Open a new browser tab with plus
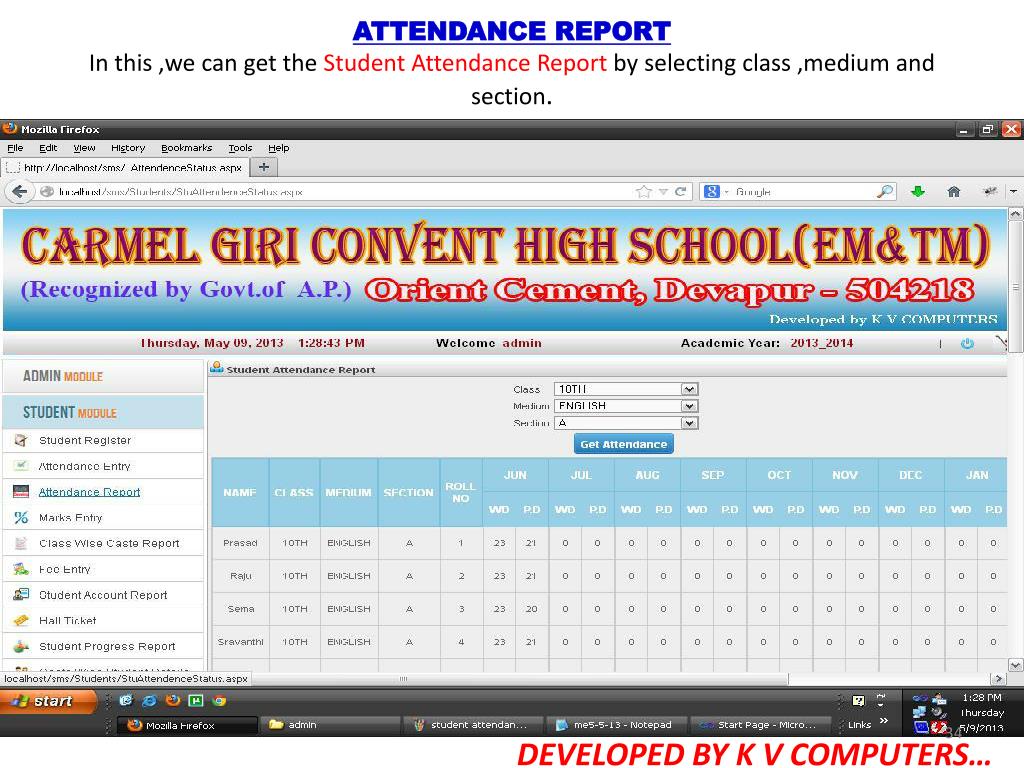 pyautogui.click(x=264, y=167)
